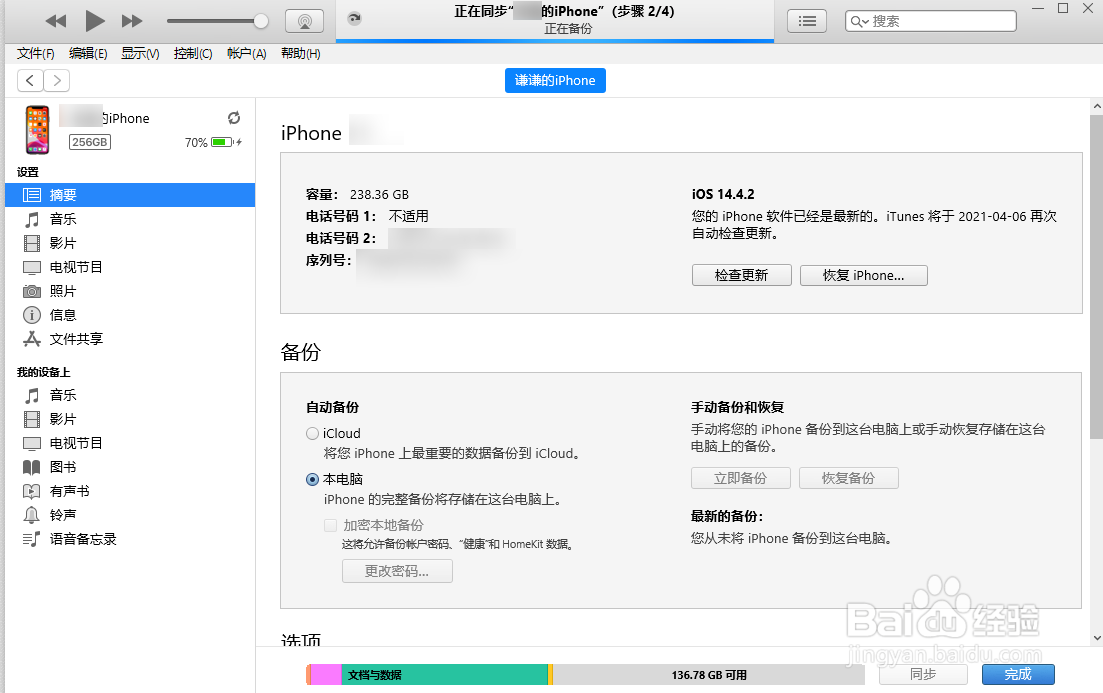
Task: Click the 恢复 iPhone... button
Action: 863,275
